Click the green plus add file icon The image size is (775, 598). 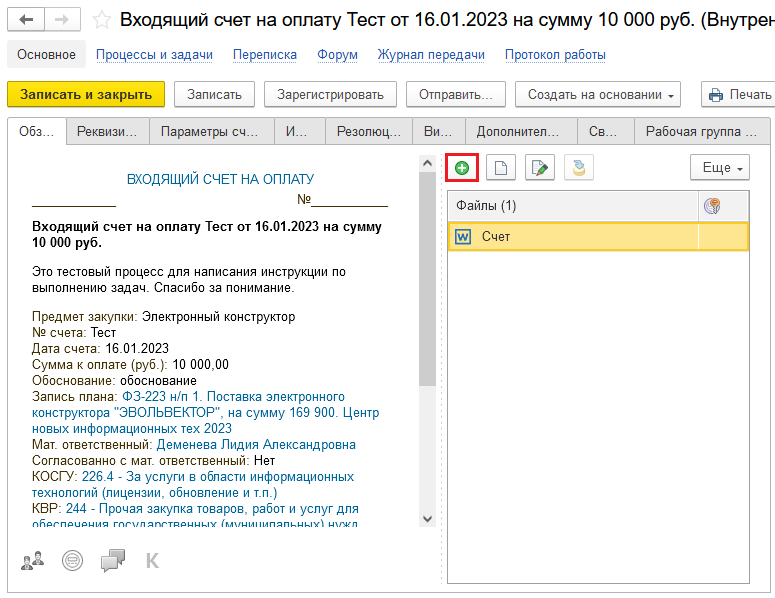462,168
